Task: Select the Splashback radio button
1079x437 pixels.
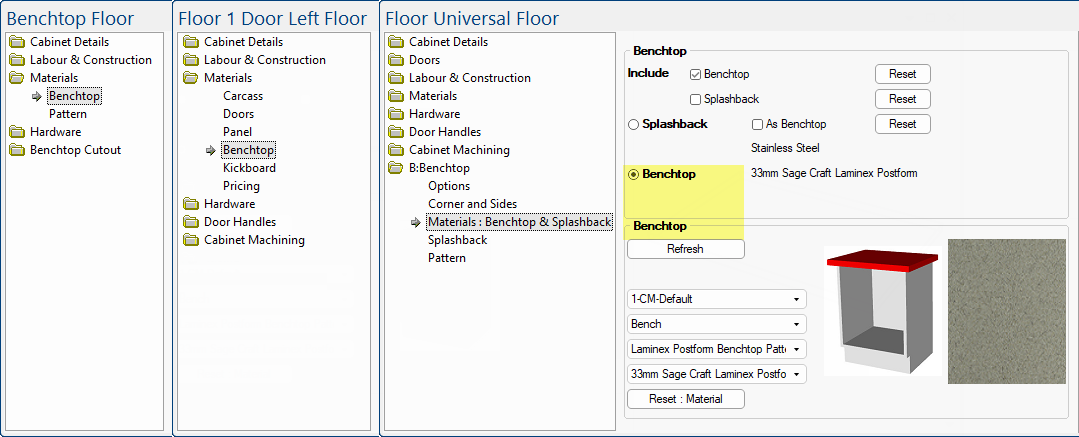Action: (x=633, y=124)
